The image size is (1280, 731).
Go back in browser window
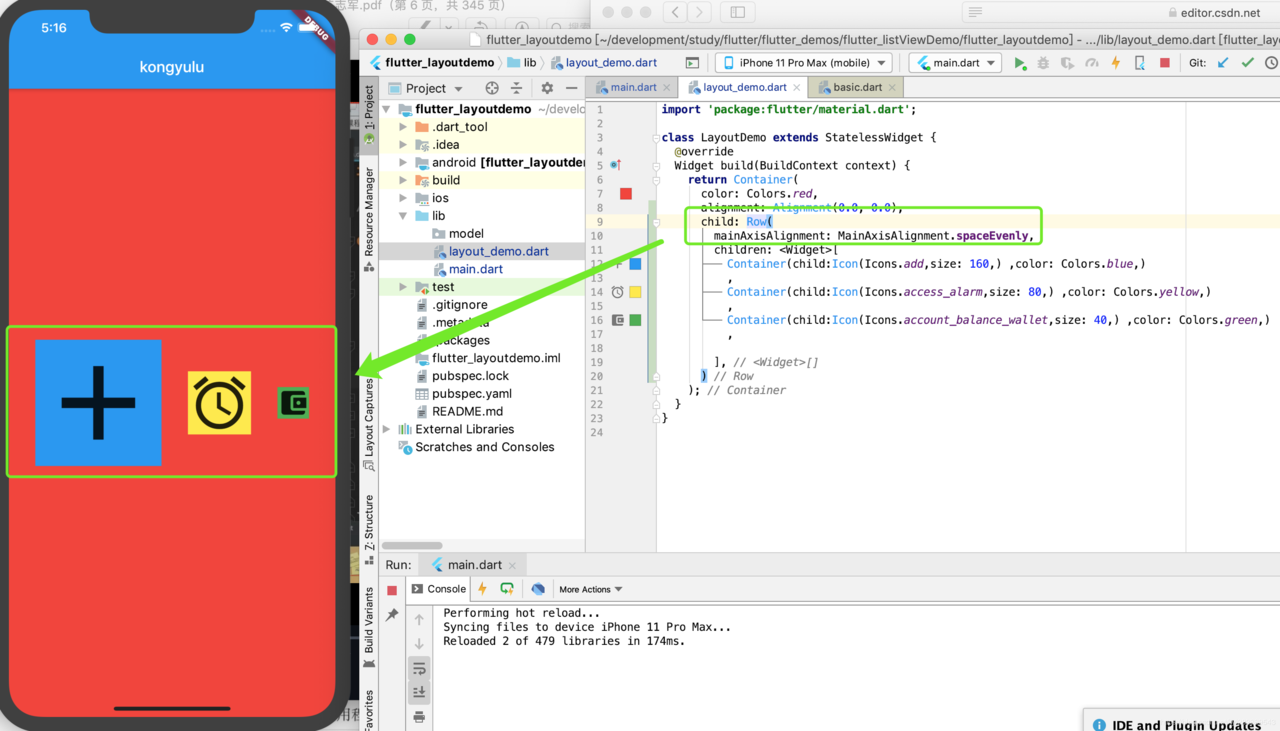click(x=675, y=12)
